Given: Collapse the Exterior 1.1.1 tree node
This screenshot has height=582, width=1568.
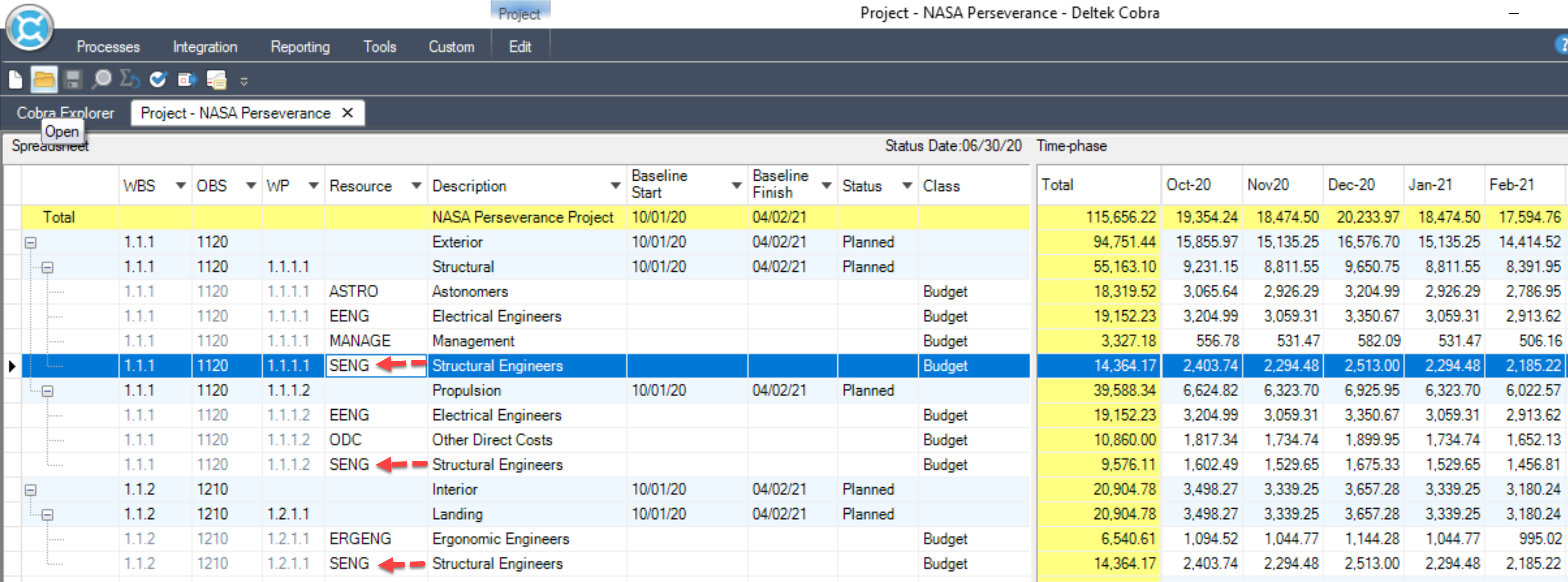Looking at the screenshot, I should point(30,243).
